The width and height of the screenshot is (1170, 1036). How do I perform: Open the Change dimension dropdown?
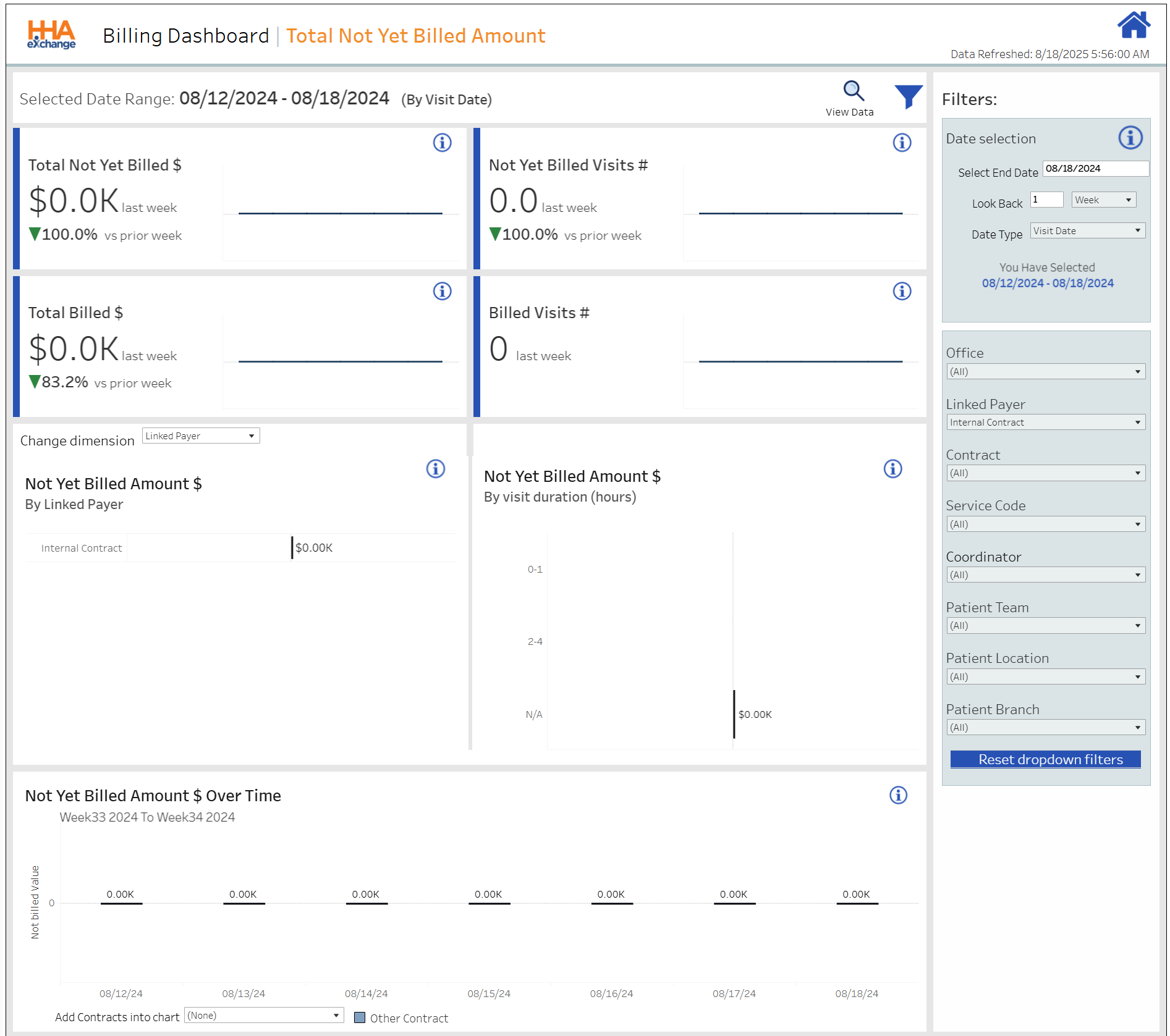pos(200,436)
